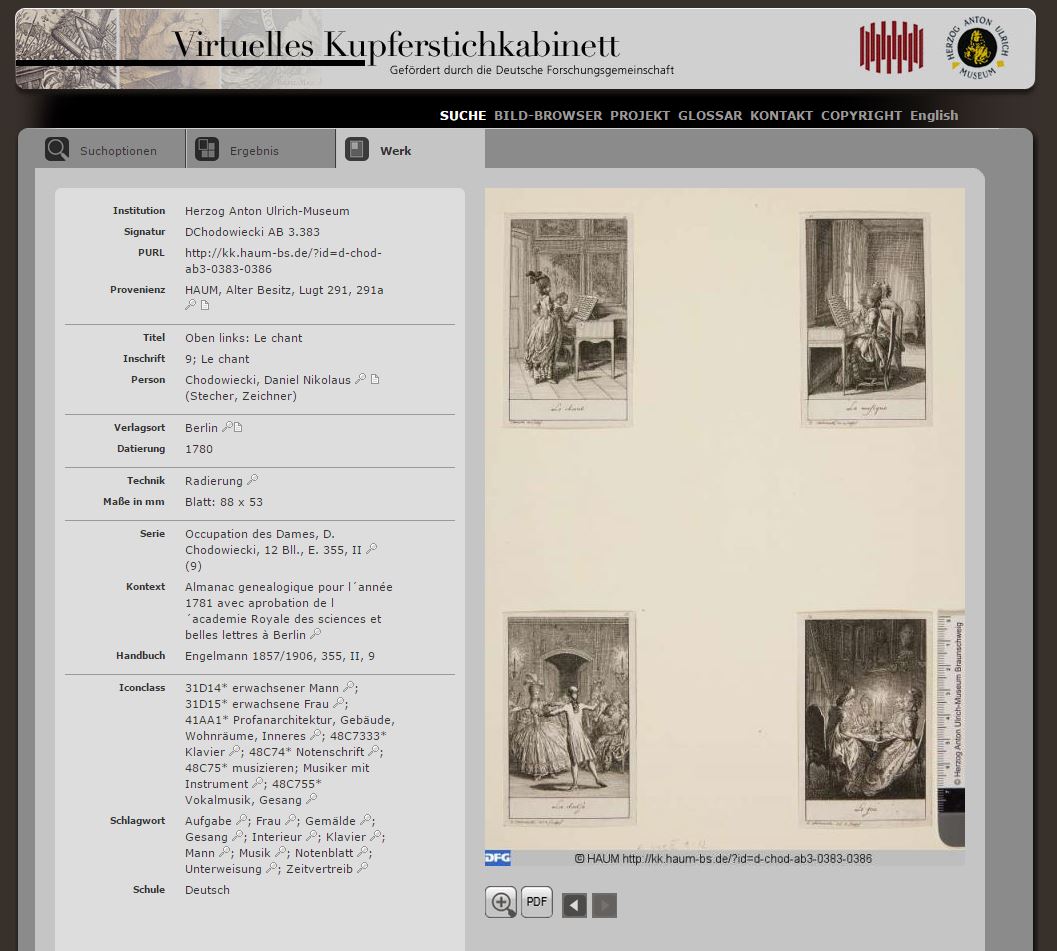Click the Le jeu print image
Image resolution: width=1057 pixels, height=951 pixels.
click(866, 719)
